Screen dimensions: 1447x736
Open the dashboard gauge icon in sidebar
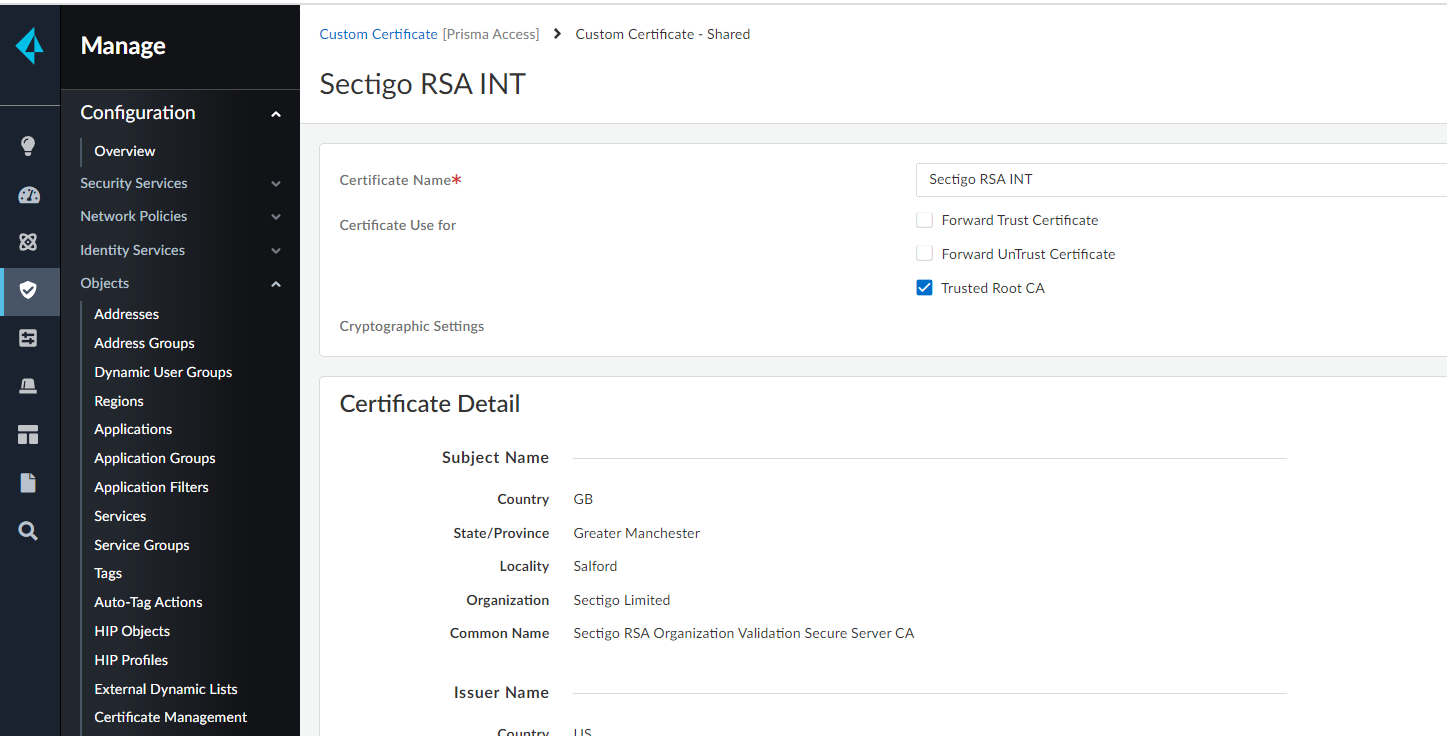click(28, 195)
